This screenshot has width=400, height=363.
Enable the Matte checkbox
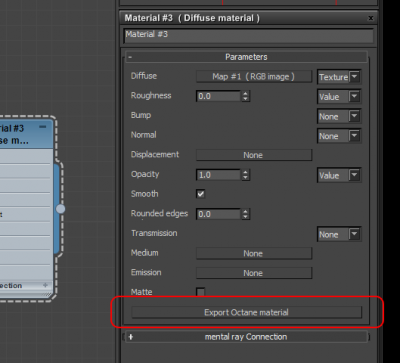coord(201,292)
